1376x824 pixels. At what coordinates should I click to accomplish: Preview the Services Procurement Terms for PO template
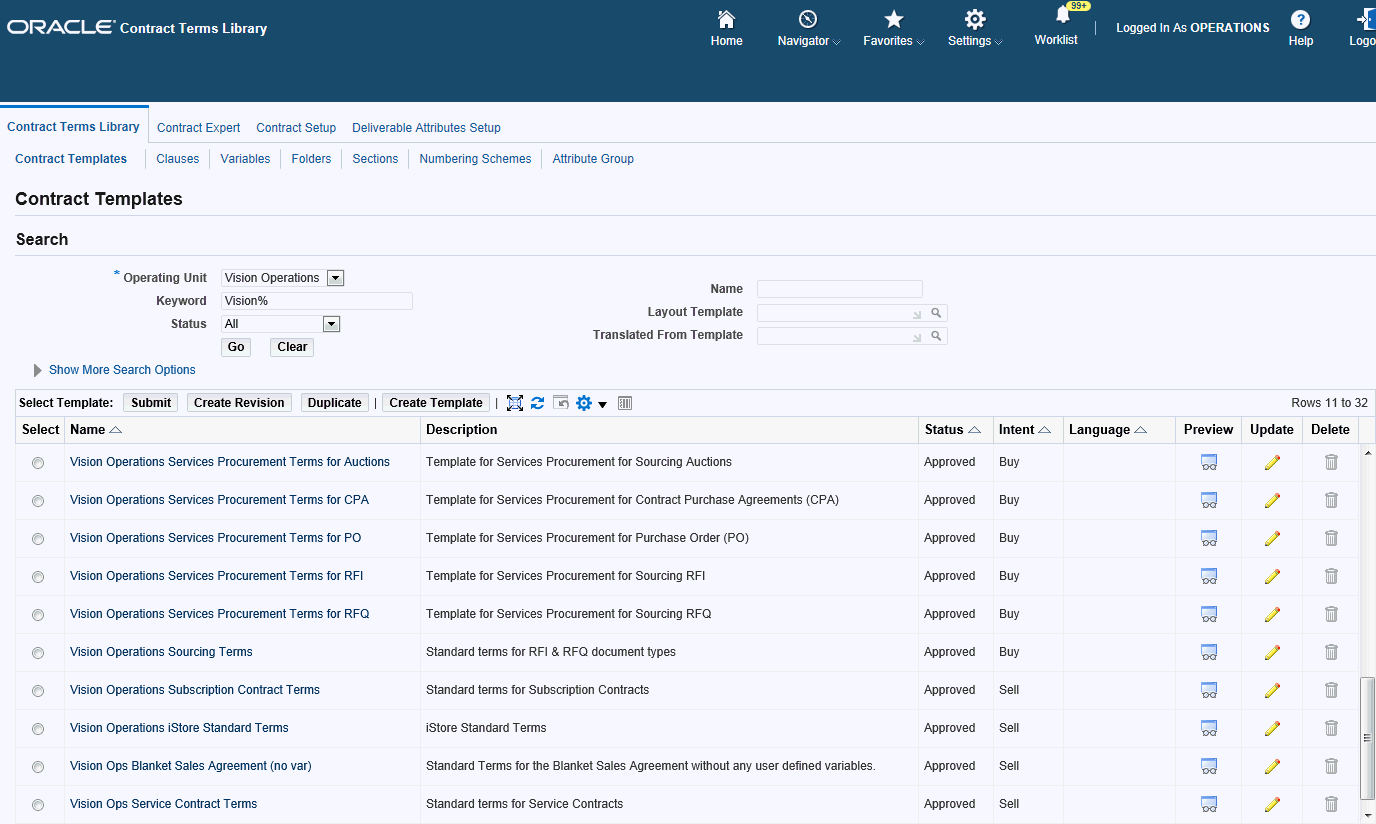[1209, 538]
